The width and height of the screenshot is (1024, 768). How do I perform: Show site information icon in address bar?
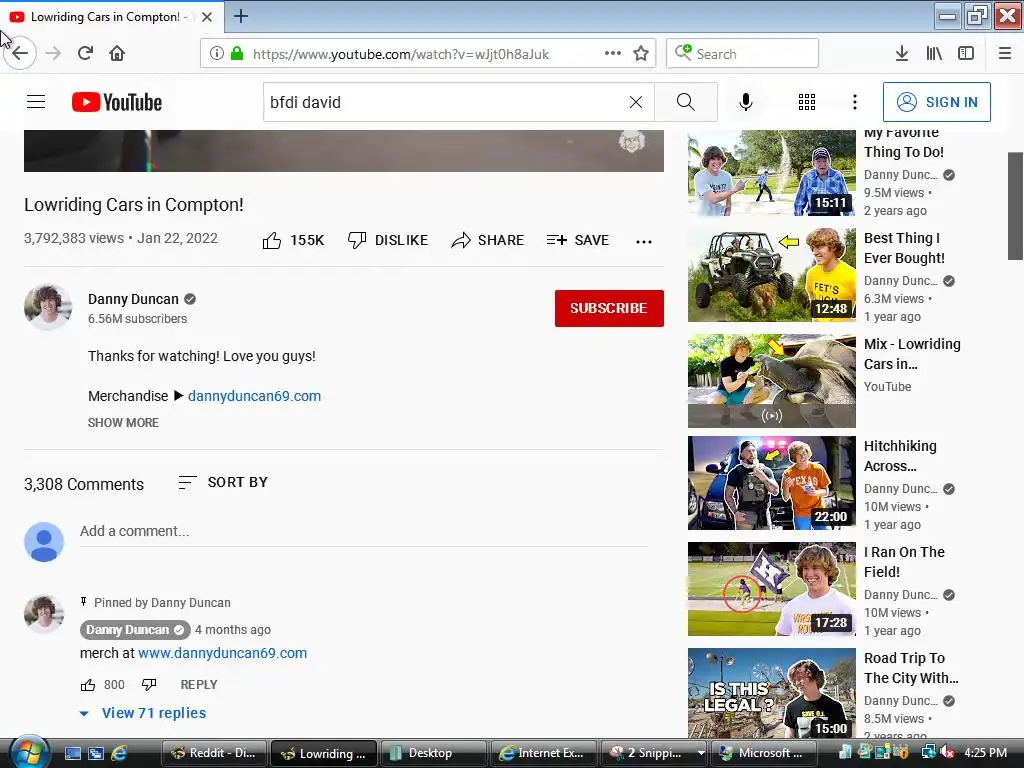coord(216,54)
